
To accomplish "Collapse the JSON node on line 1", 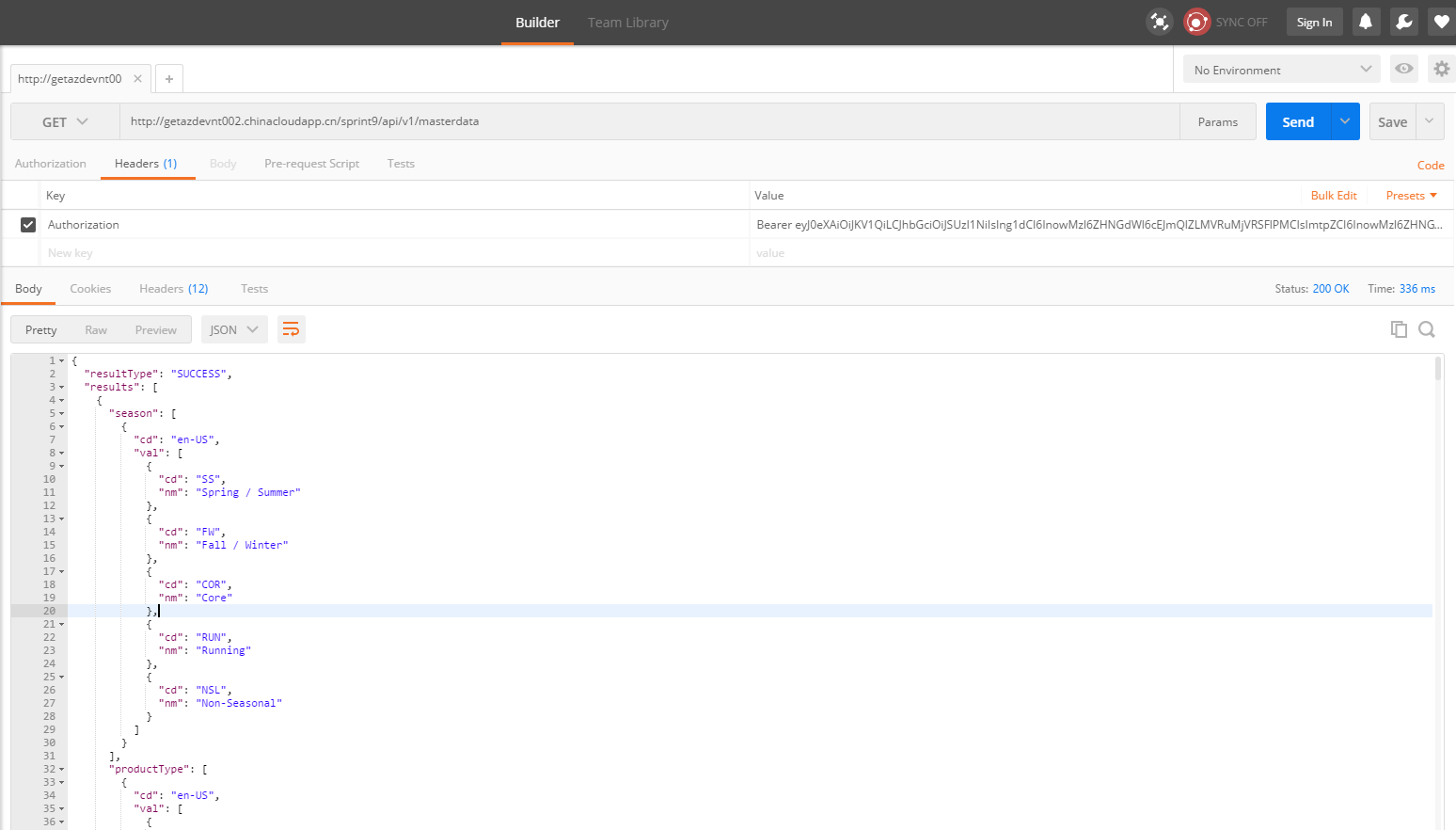I will pos(62,361).
